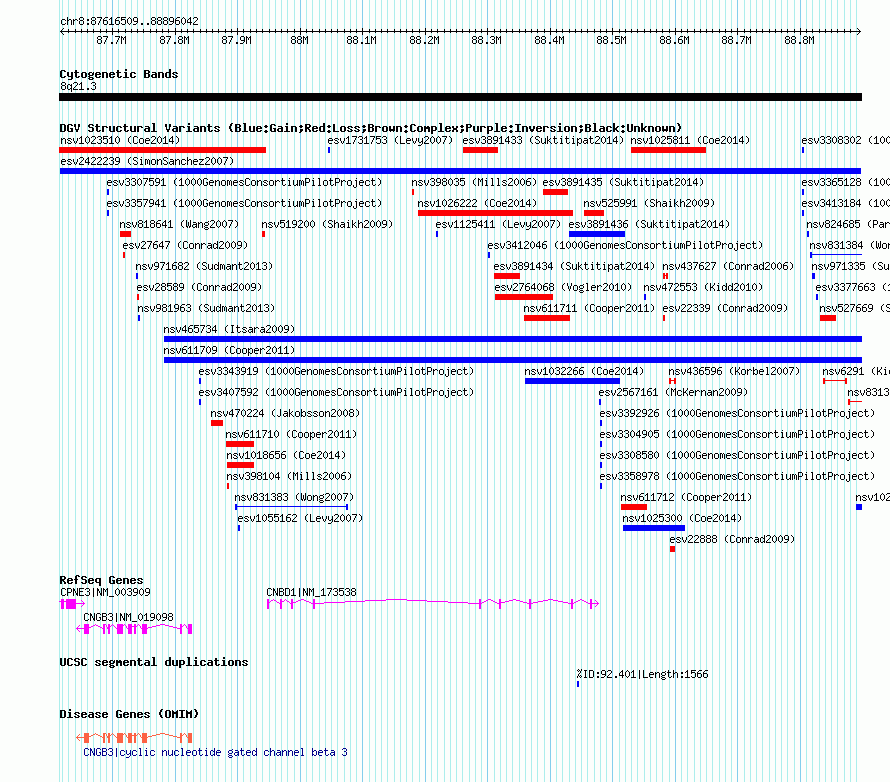890x782 pixels.
Task: Select esv3308302 variant label
Action: (x=845, y=140)
